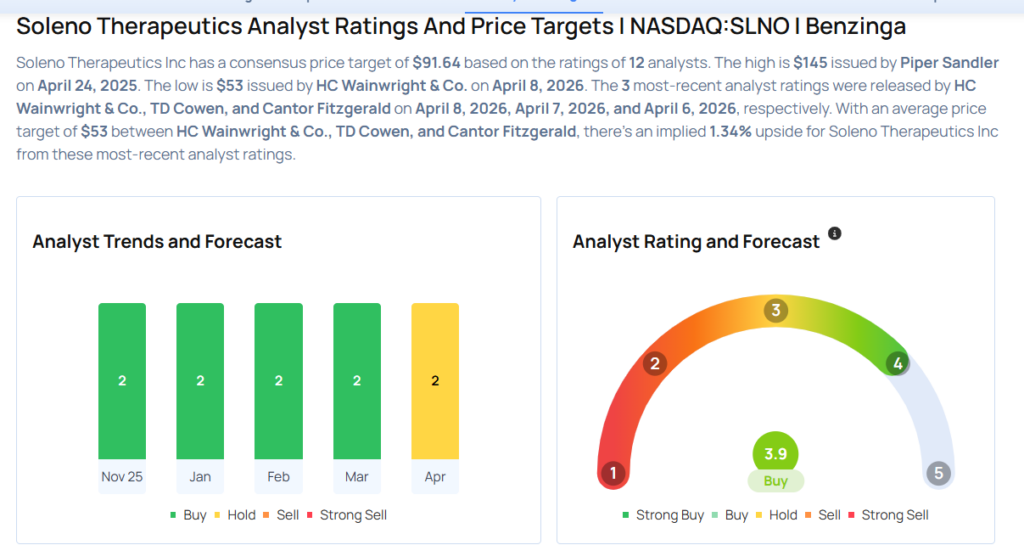1024x545 pixels.
Task: Click the green 3.9 rating circle
Action: coord(775,453)
